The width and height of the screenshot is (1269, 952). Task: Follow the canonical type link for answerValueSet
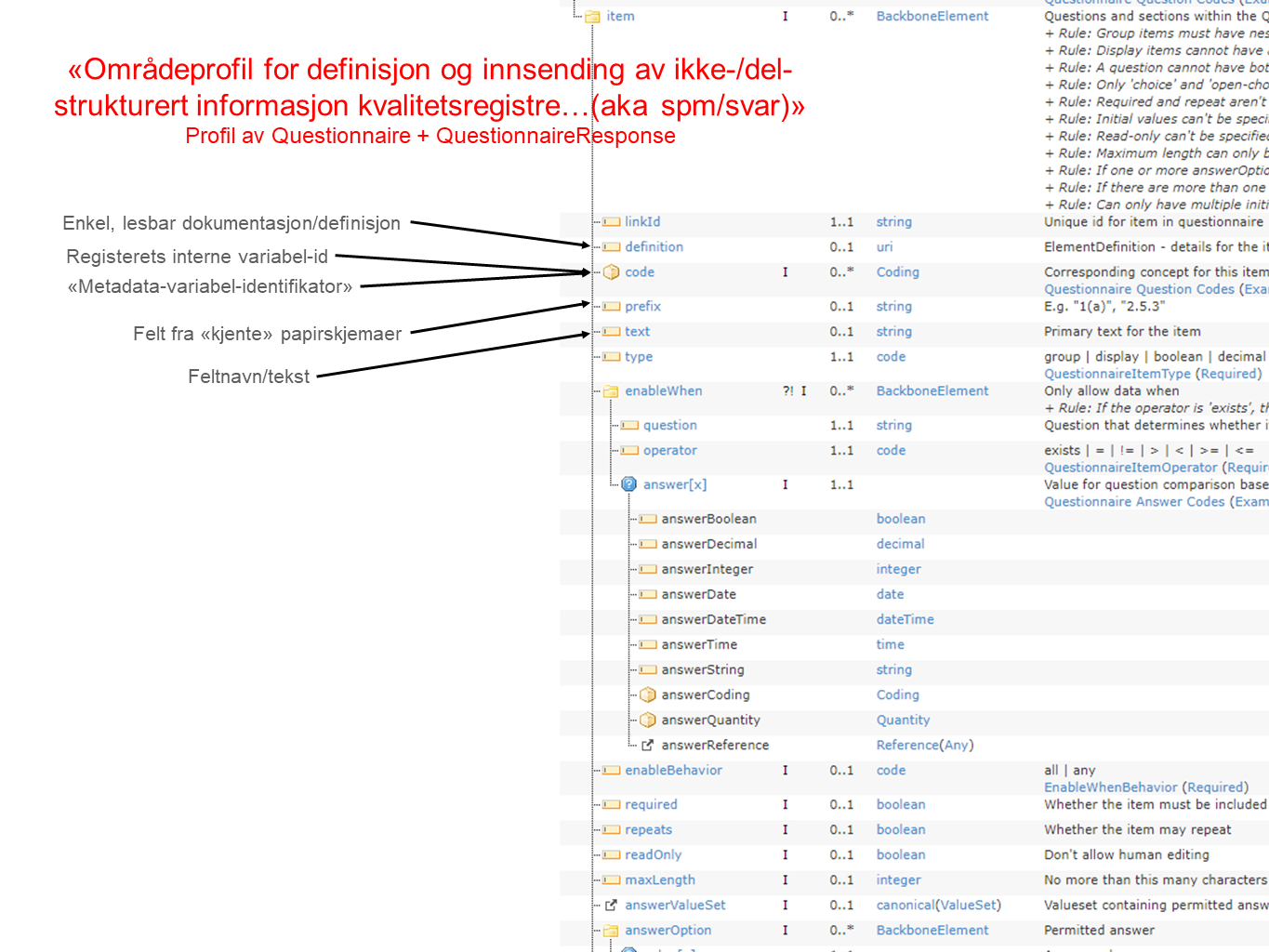tap(905, 906)
